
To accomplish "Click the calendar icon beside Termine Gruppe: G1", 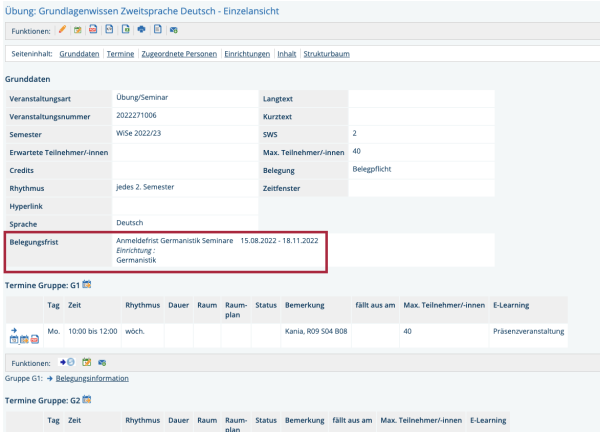I will pos(87,285).
